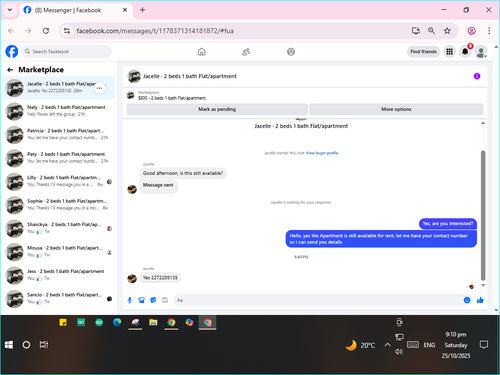Click the message input field Aa
The height and width of the screenshot is (375, 500).
[x=317, y=300]
